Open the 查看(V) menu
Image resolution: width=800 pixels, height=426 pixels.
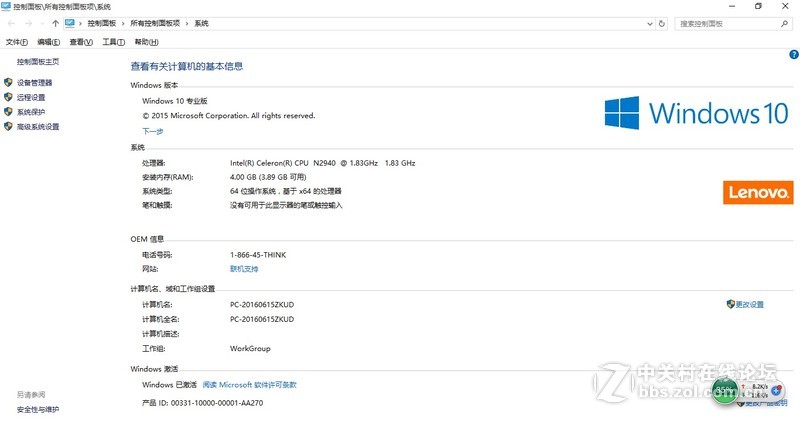click(x=81, y=42)
